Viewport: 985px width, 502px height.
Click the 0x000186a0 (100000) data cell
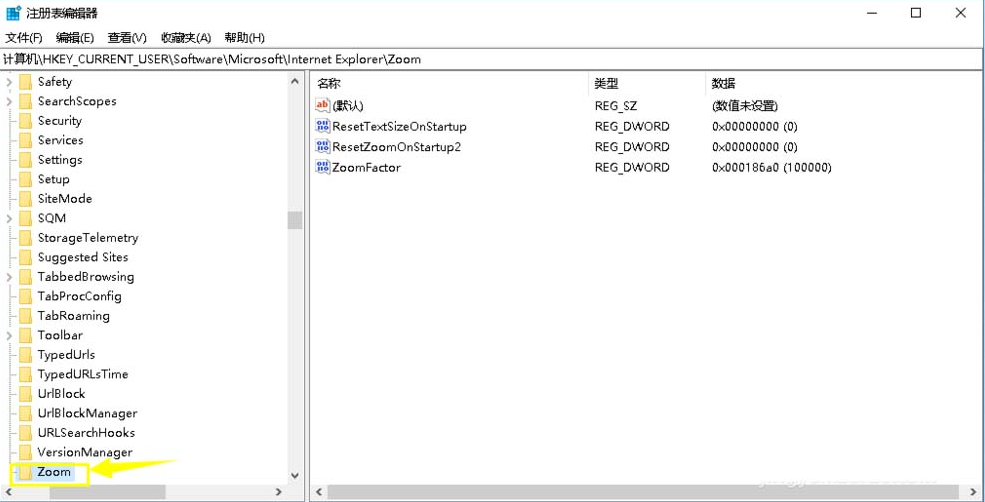[771, 167]
